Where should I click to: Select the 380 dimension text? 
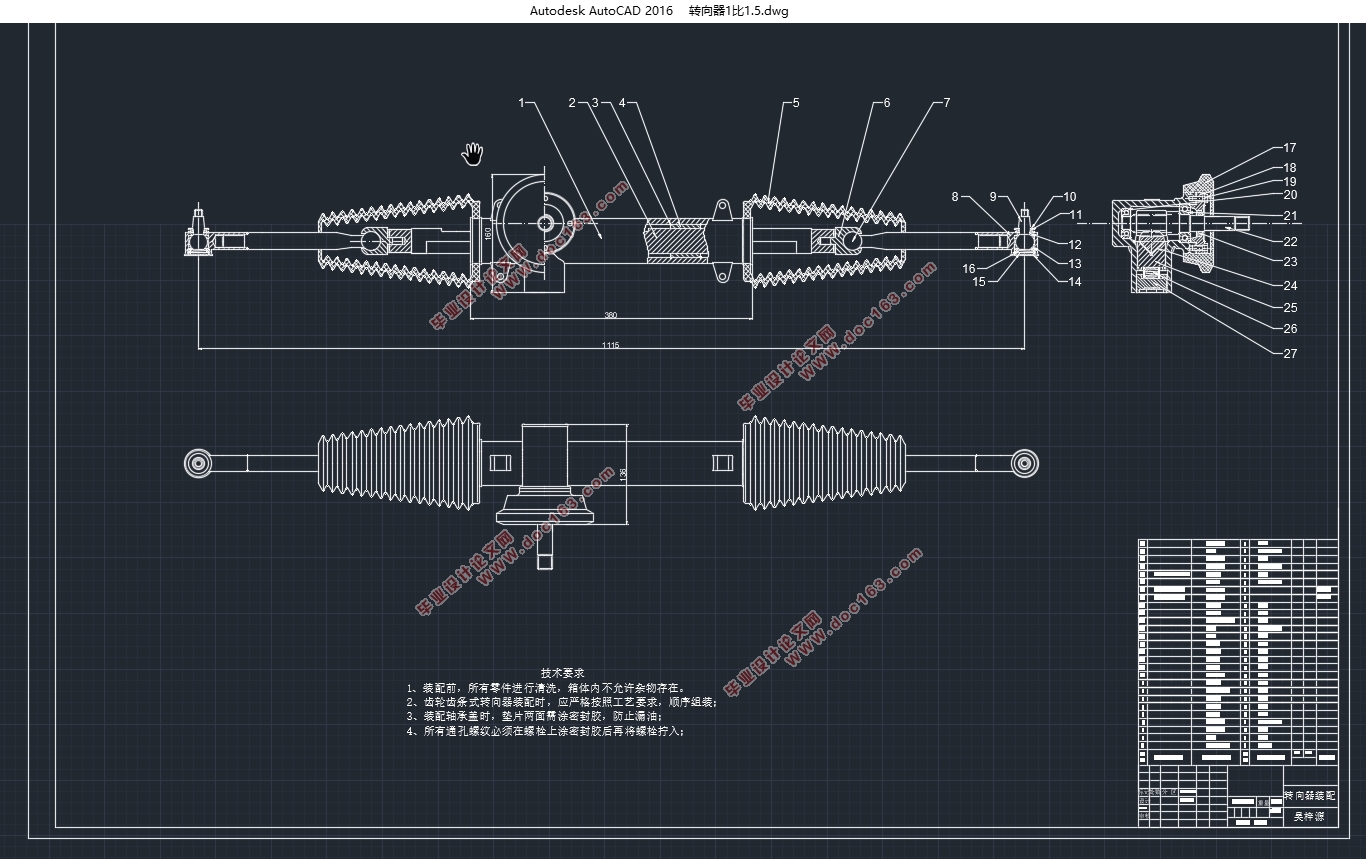610,316
